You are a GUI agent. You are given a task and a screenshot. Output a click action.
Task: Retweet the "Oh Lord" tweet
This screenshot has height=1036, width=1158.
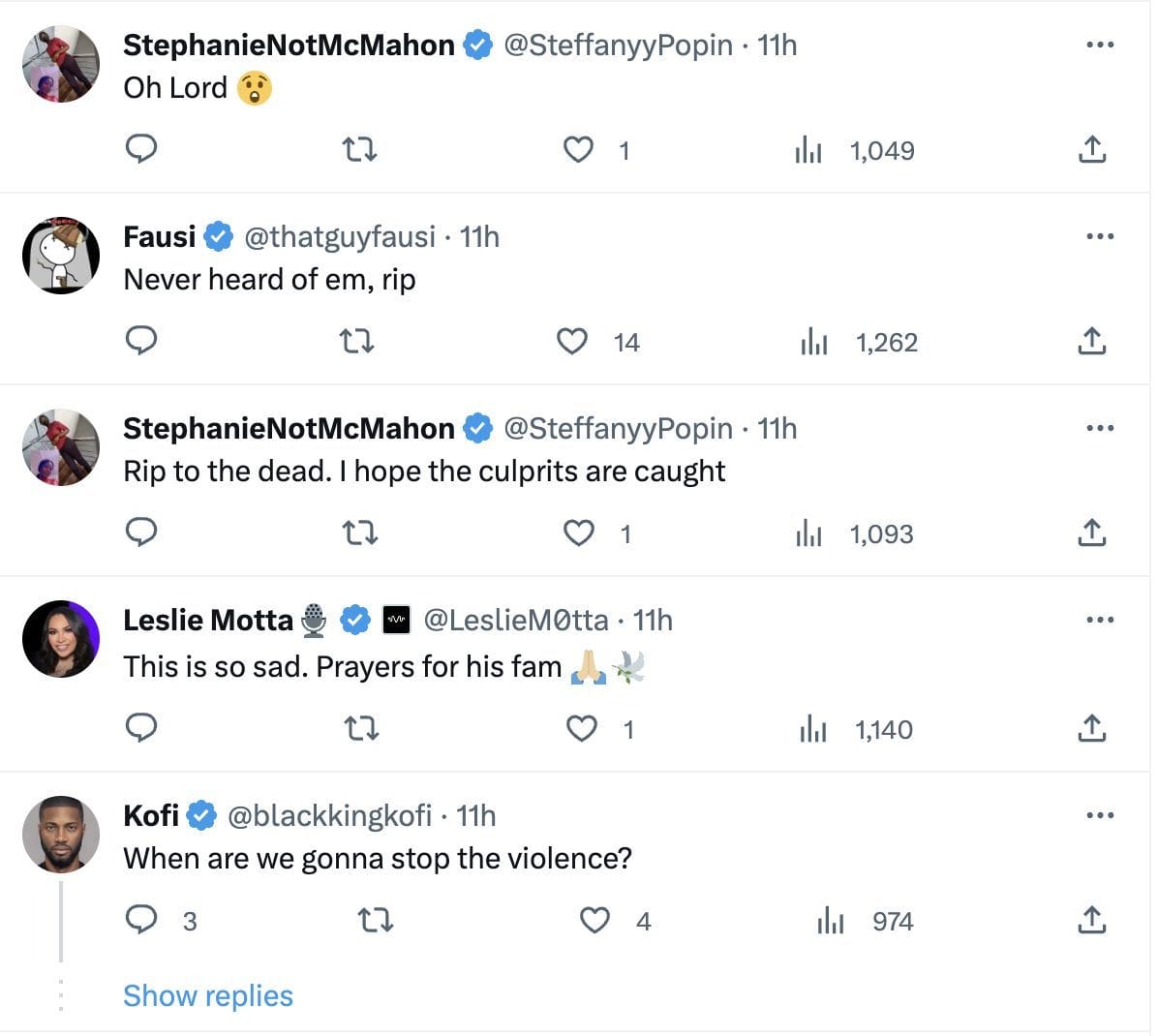pos(360,150)
